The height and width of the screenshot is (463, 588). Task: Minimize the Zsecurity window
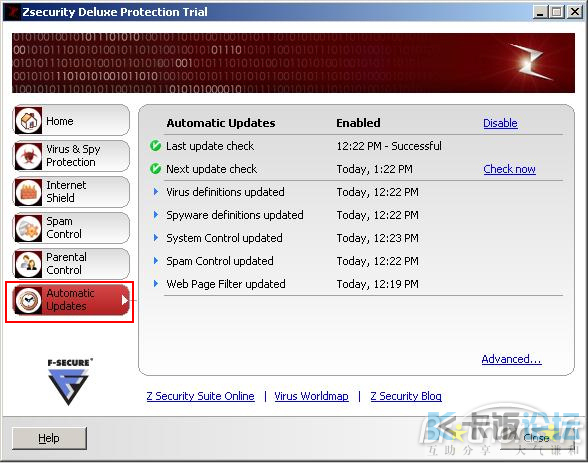540,12
